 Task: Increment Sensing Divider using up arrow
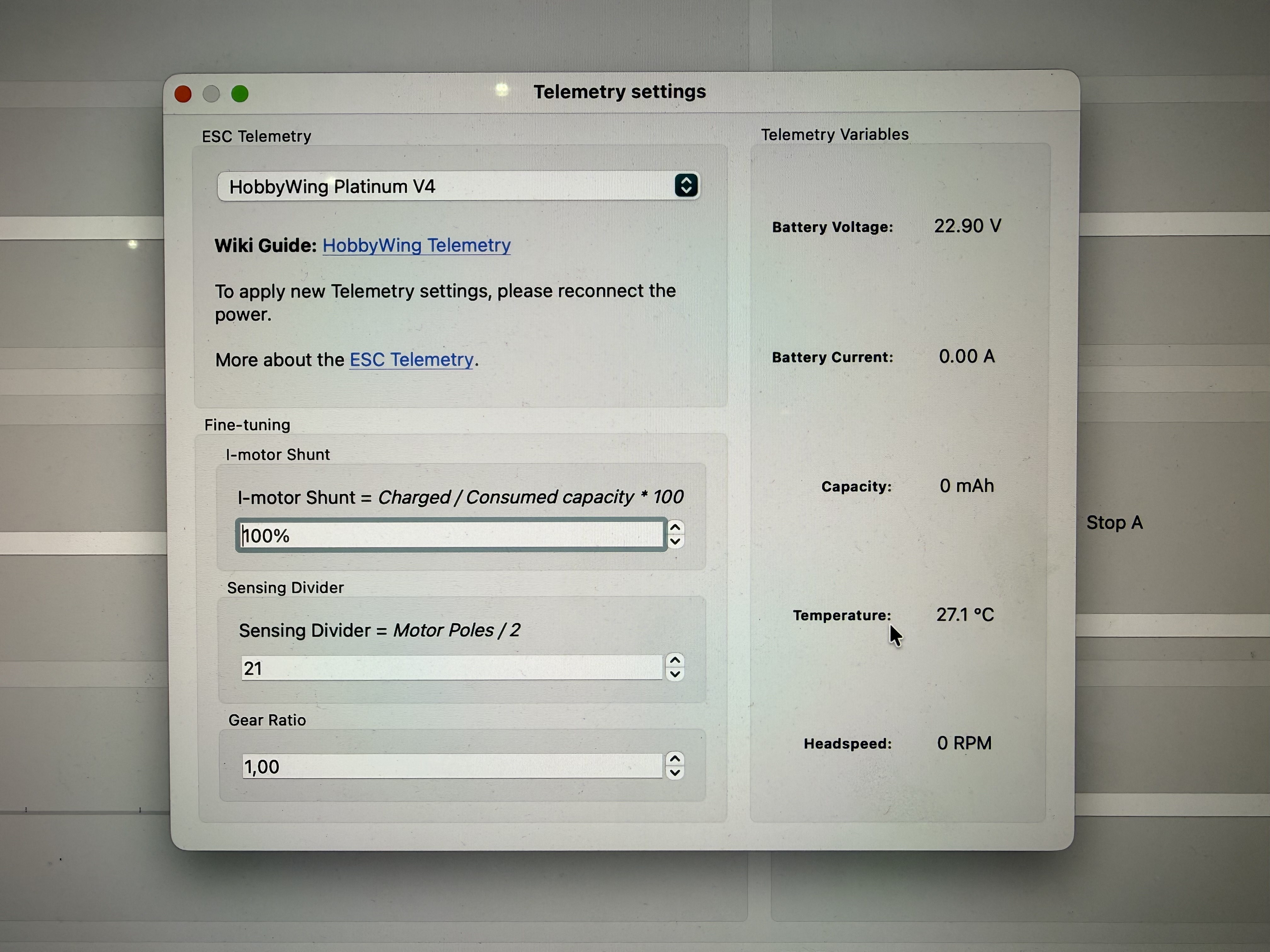pos(675,660)
